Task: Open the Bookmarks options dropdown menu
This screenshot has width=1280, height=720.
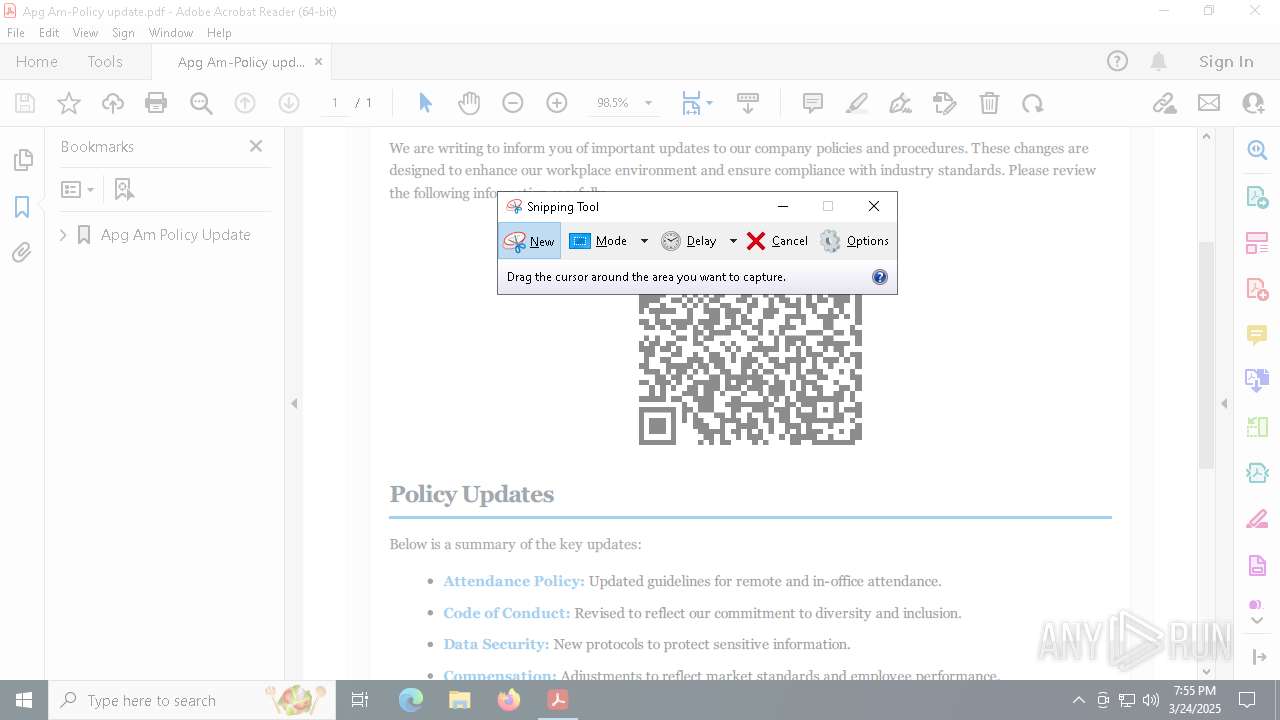Action: pos(77,189)
